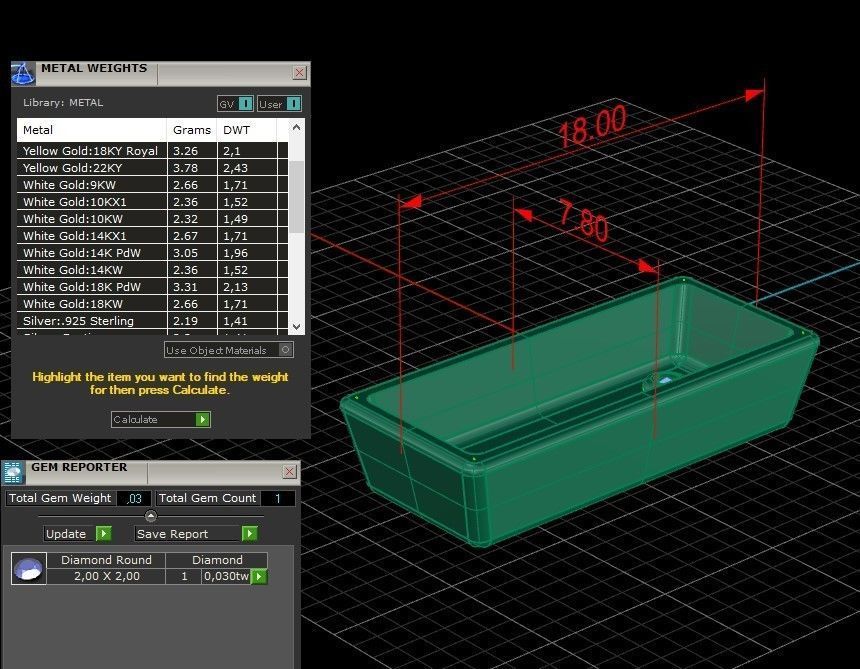
Task: Click the 2,00 X 2,00 gem size cell
Action: click(106, 576)
